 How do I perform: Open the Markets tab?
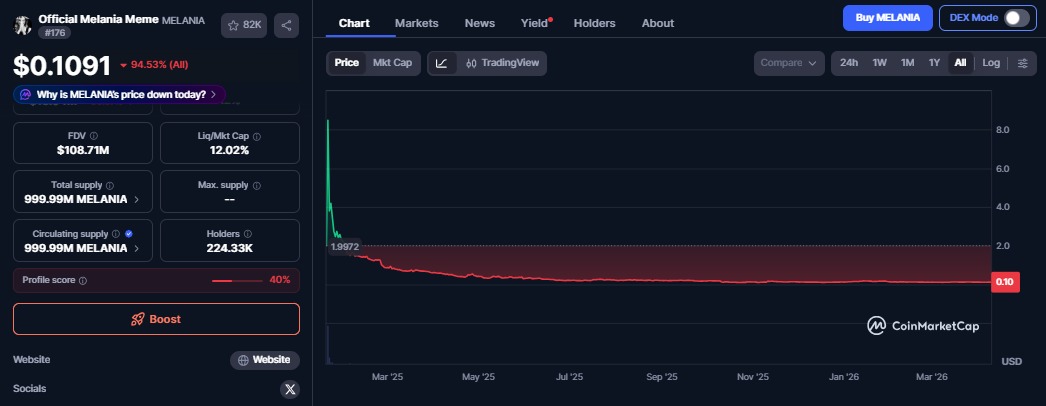coord(416,23)
